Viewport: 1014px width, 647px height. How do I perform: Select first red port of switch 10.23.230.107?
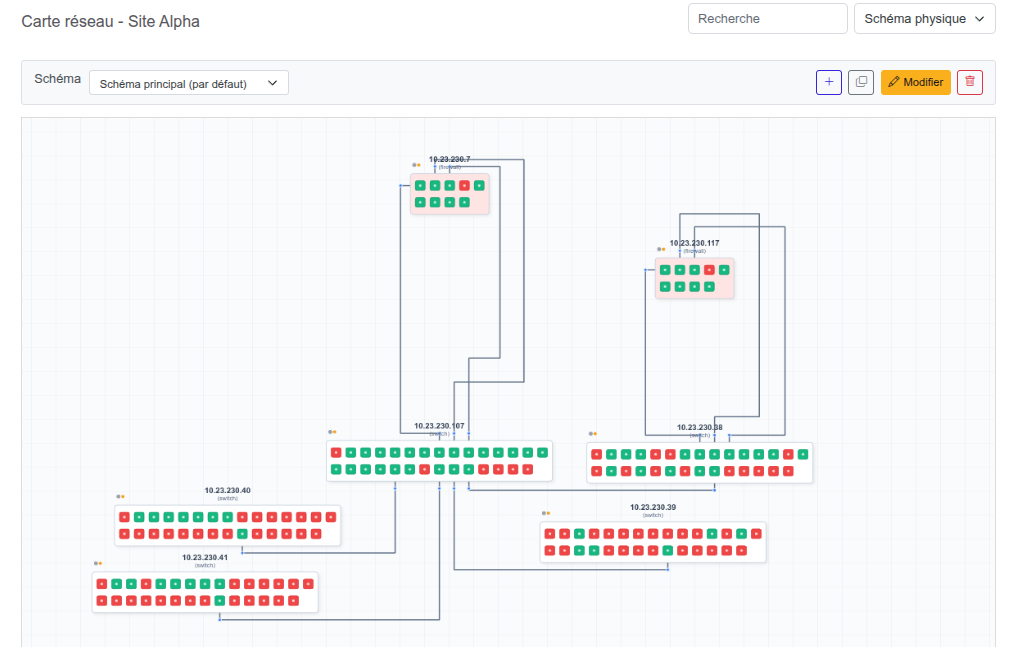coord(336,452)
